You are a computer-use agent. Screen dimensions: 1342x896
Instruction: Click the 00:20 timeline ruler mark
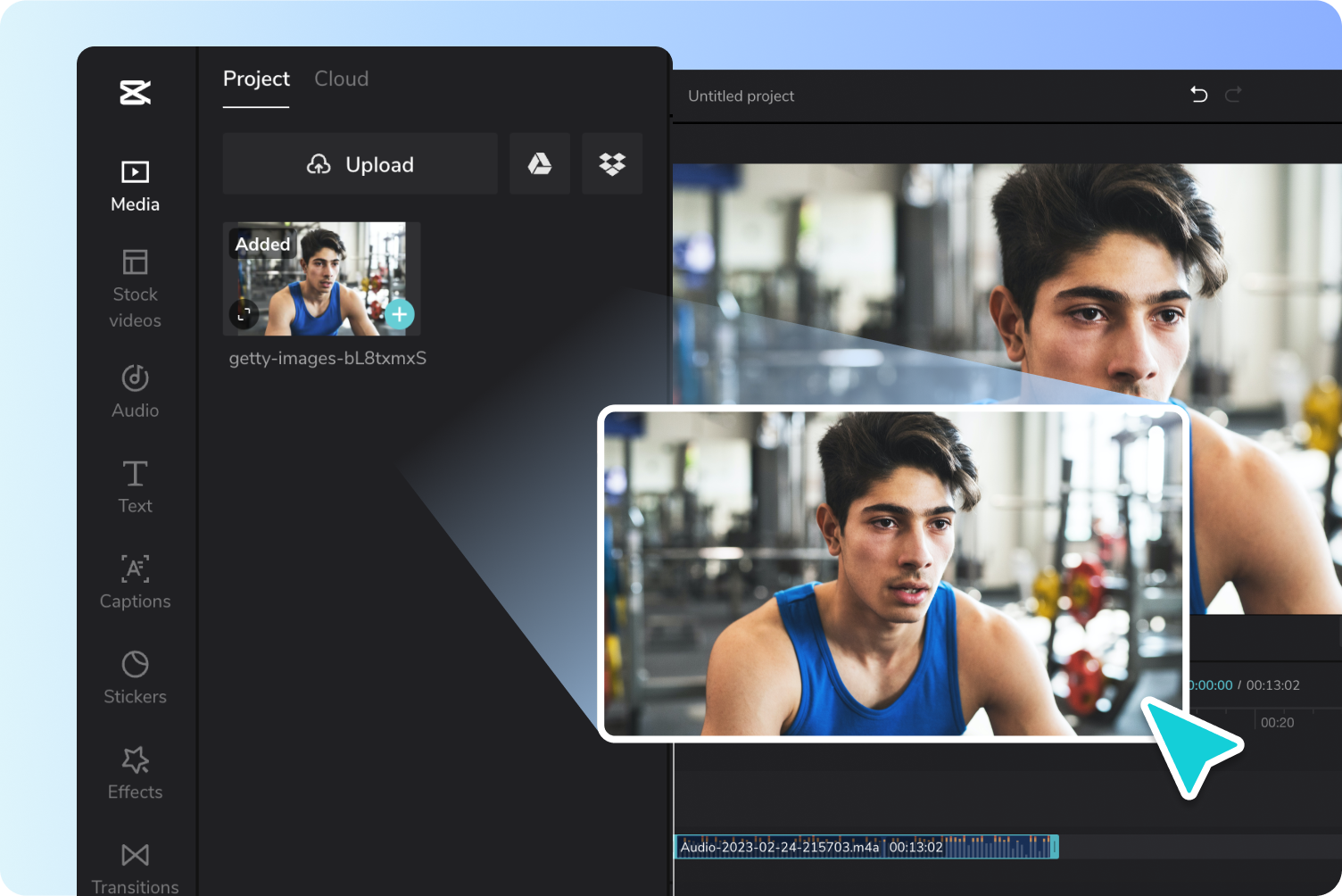1277,722
